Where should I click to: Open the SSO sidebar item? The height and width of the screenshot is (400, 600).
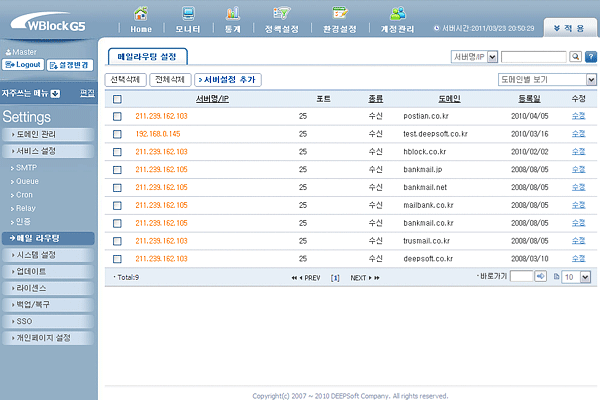48,322
